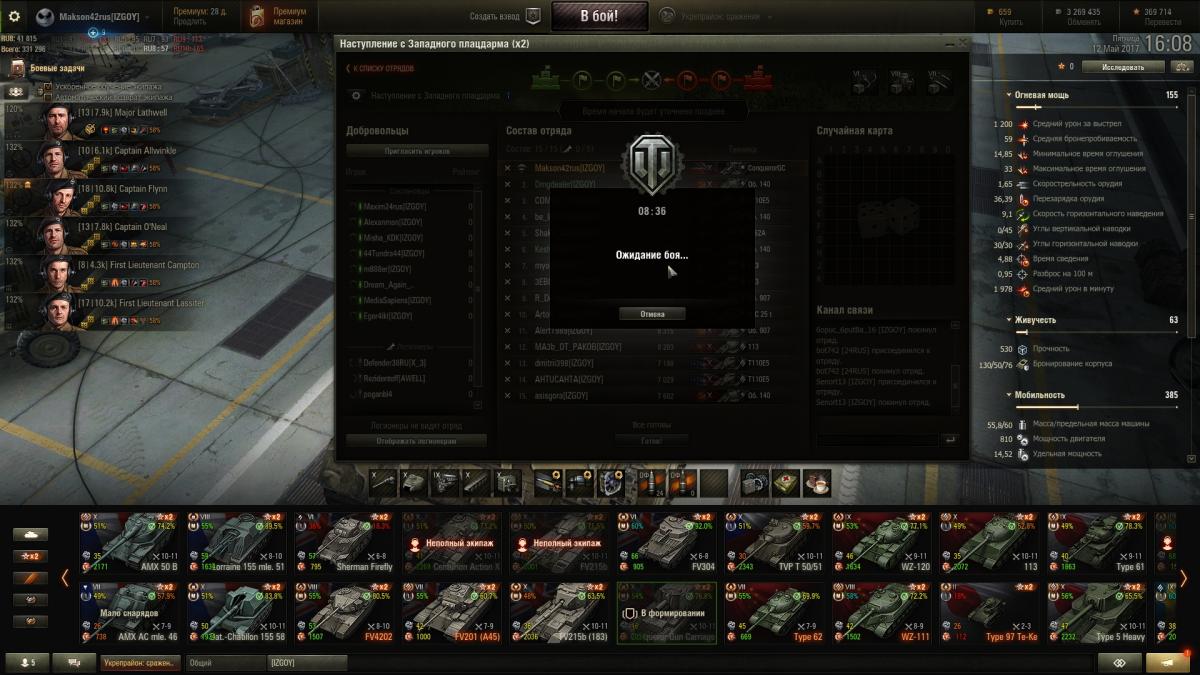Viewport: 1200px width, 675px height.
Task: Switch to the [IZGOY] clan chat tab
Action: [x=307, y=662]
